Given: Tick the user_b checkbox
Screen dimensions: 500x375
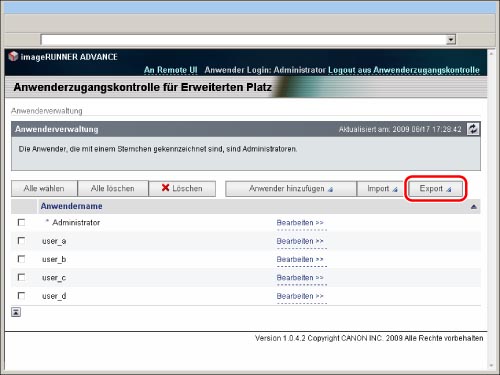Looking at the screenshot, I should point(21,259).
